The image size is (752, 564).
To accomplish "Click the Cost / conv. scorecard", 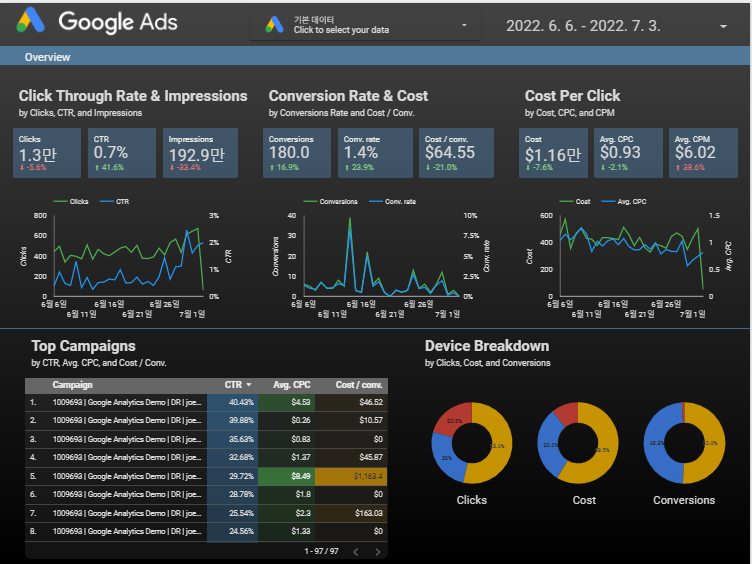I will tap(456, 153).
